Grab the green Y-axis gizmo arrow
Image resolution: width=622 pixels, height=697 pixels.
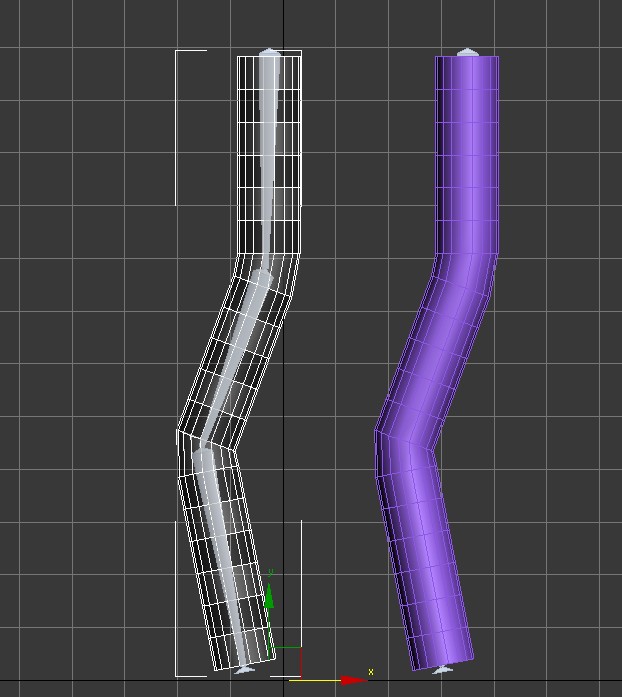point(269,596)
